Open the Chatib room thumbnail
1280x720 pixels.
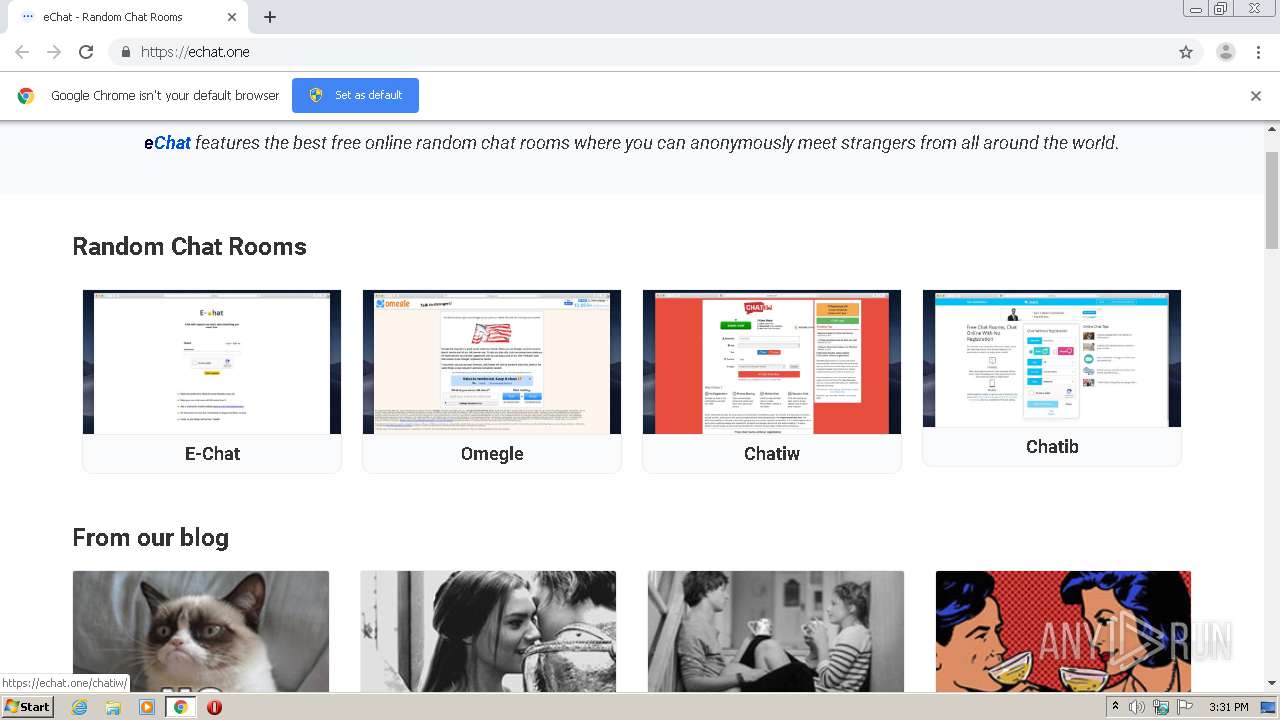tap(1052, 358)
